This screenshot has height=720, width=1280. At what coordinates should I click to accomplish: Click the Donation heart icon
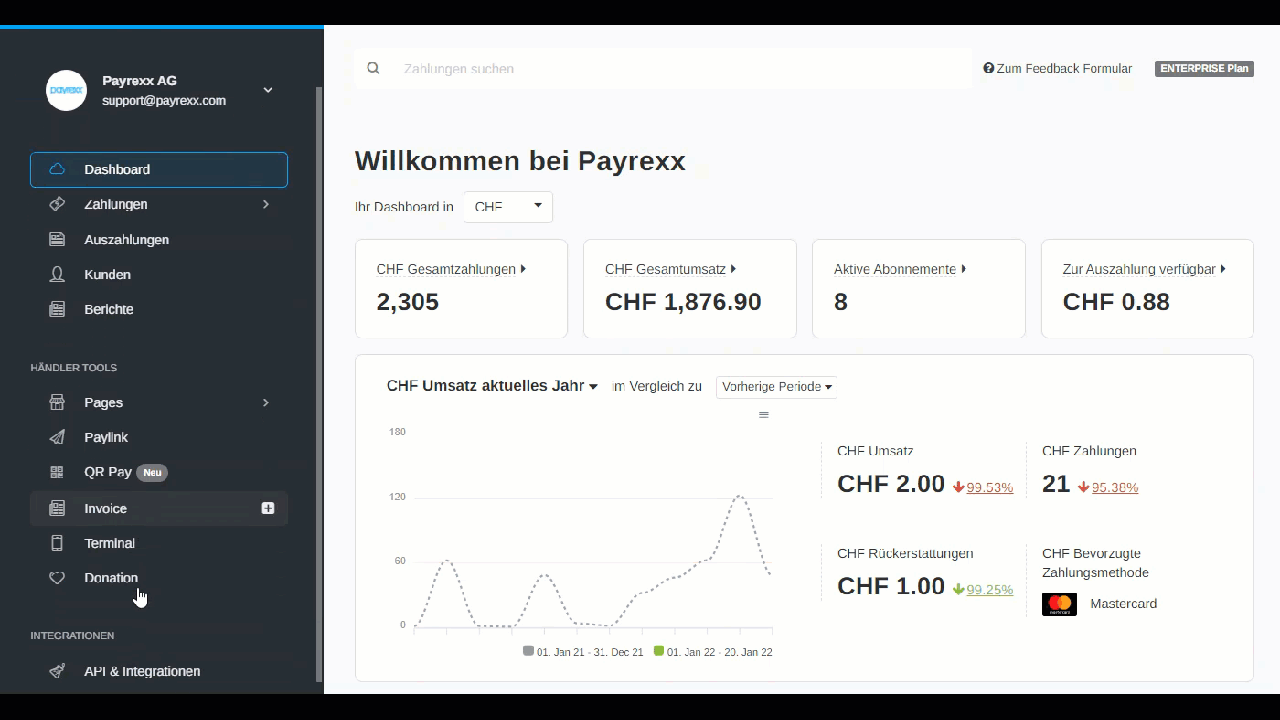(57, 578)
